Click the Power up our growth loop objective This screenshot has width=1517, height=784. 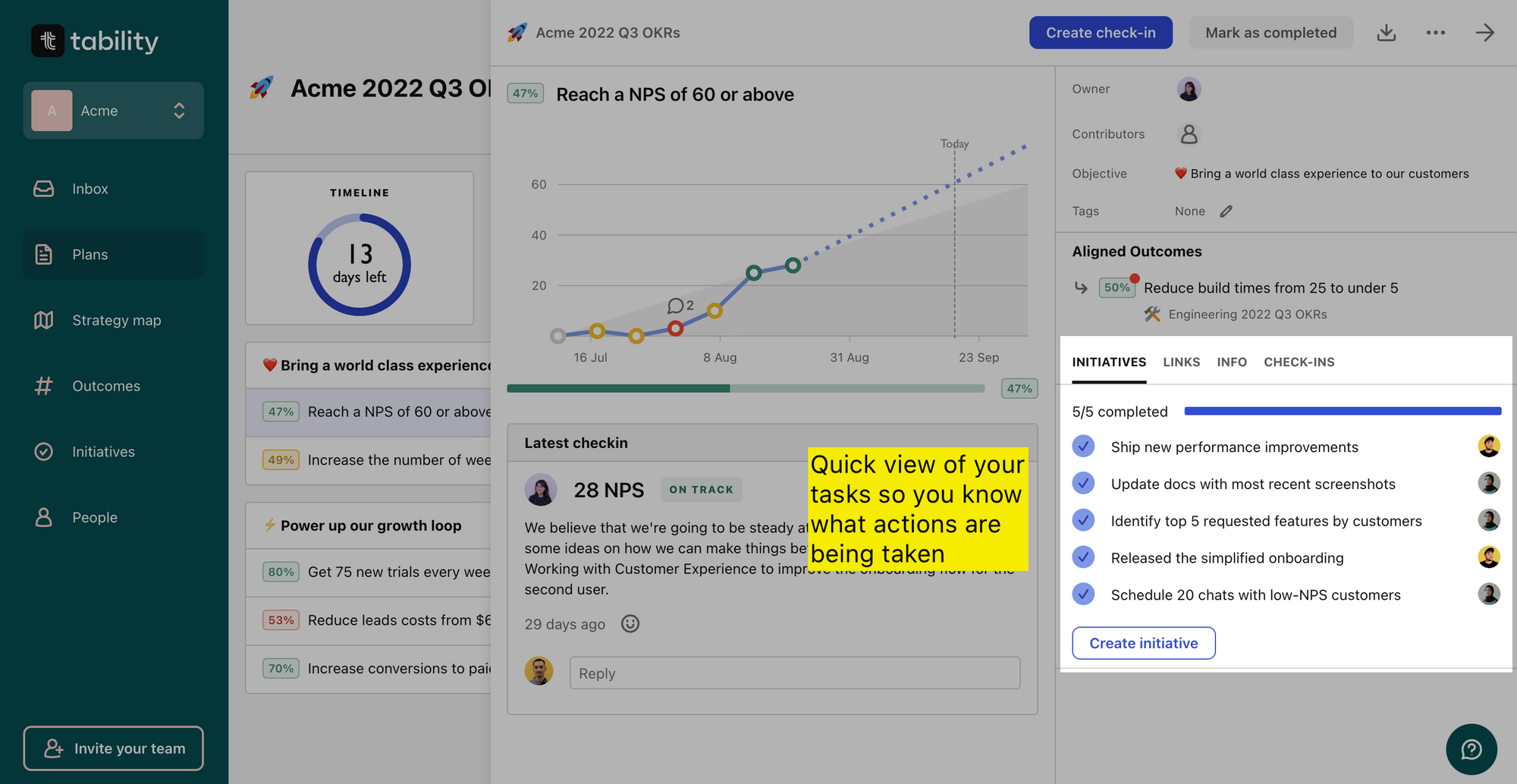(x=371, y=525)
